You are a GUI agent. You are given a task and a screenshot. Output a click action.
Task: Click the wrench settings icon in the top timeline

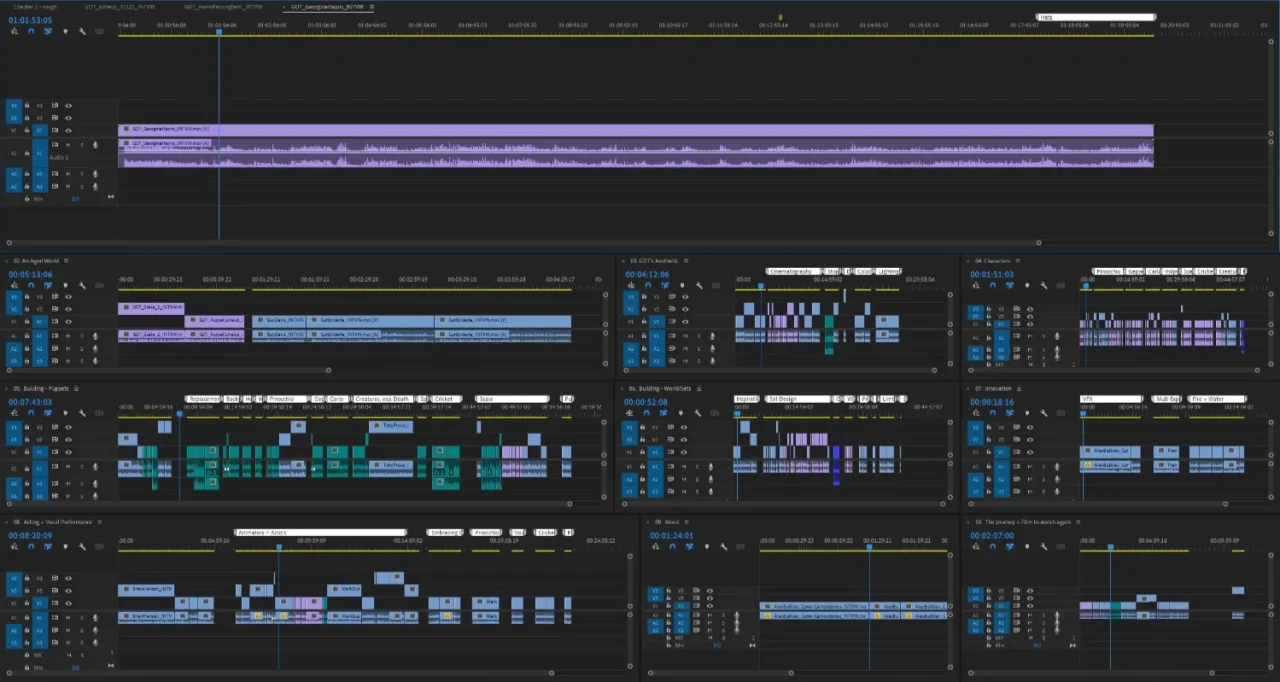pyautogui.click(x=82, y=32)
